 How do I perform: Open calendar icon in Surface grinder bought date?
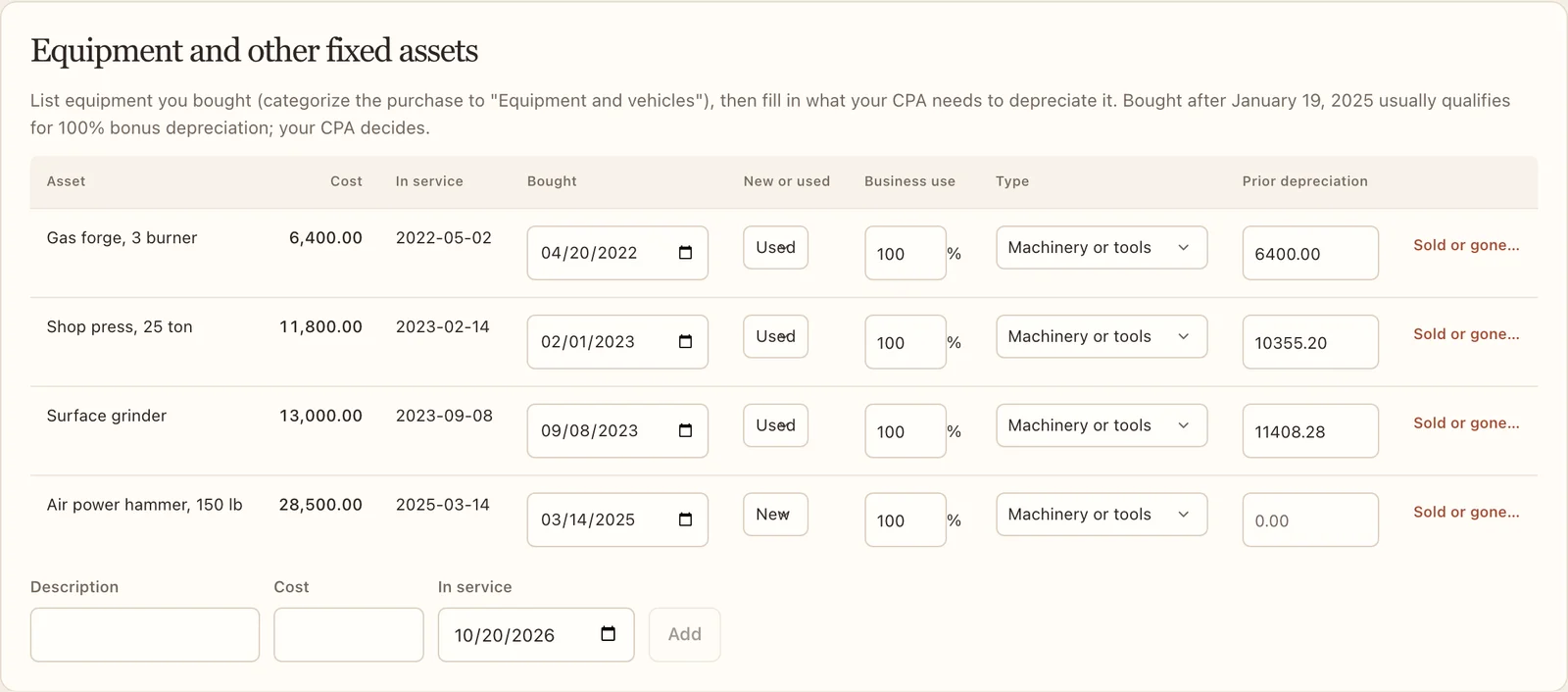point(685,431)
